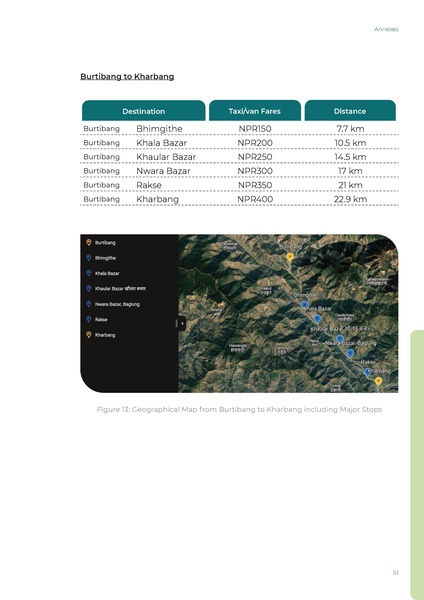Click the Khaular Bazar cell in the table

166,157
